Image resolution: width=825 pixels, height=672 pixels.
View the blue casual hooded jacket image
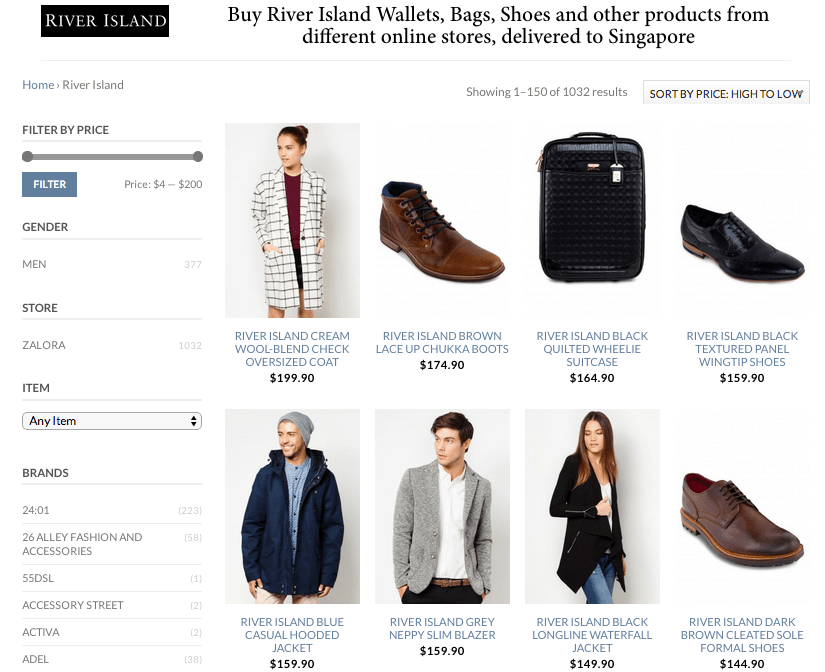(292, 507)
